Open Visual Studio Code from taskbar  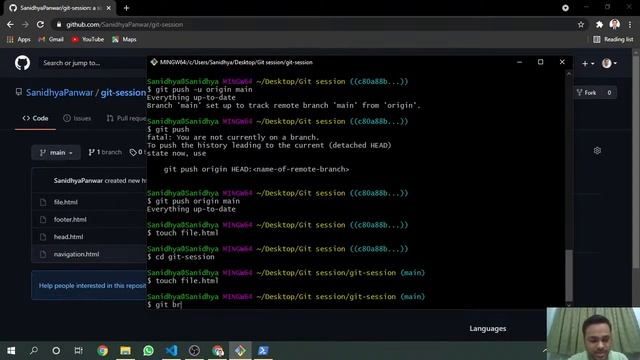[x=171, y=351]
